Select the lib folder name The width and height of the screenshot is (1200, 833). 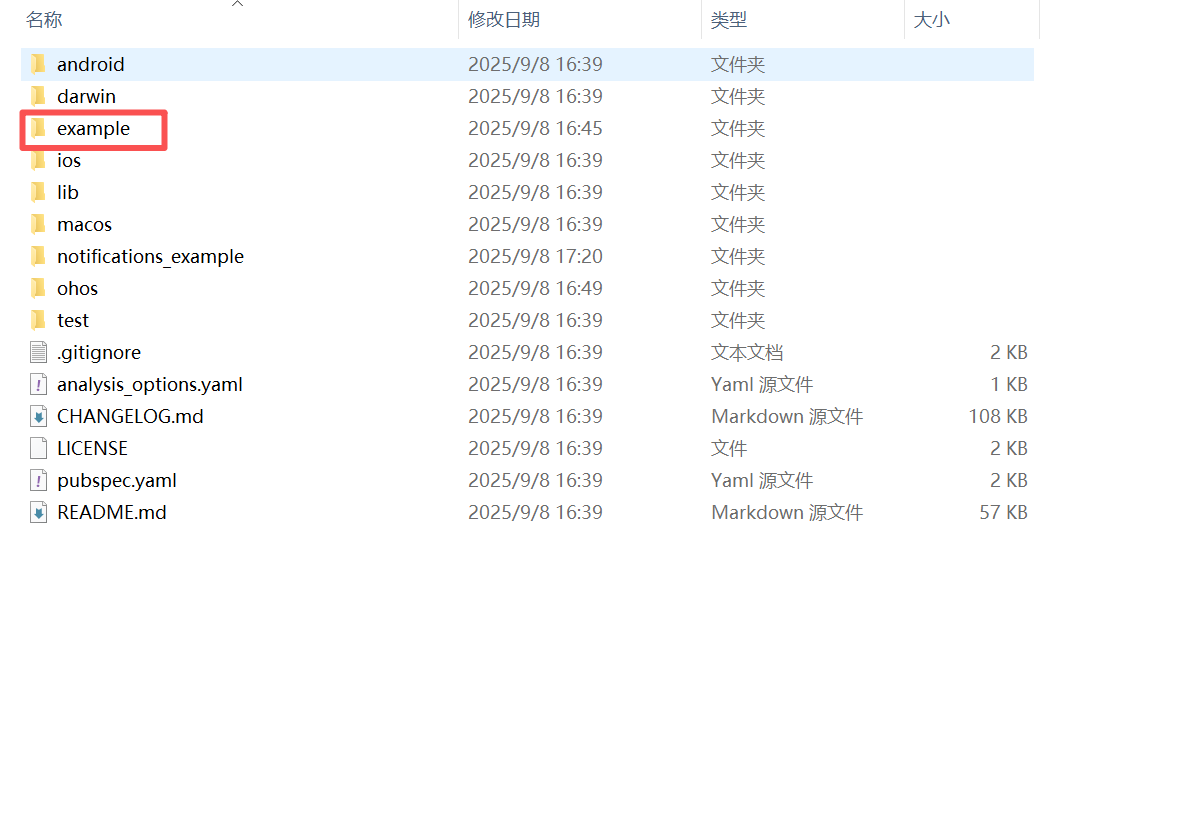point(68,192)
